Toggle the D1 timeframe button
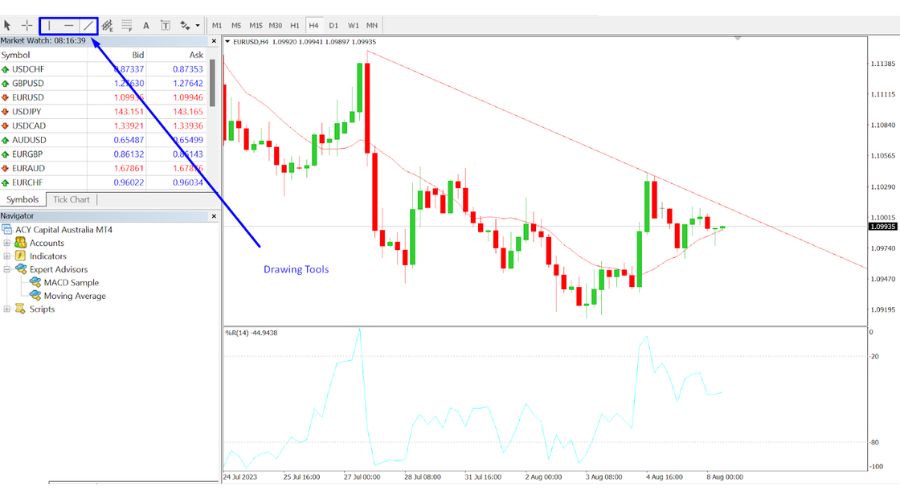900x500 pixels. pyautogui.click(x=333, y=24)
